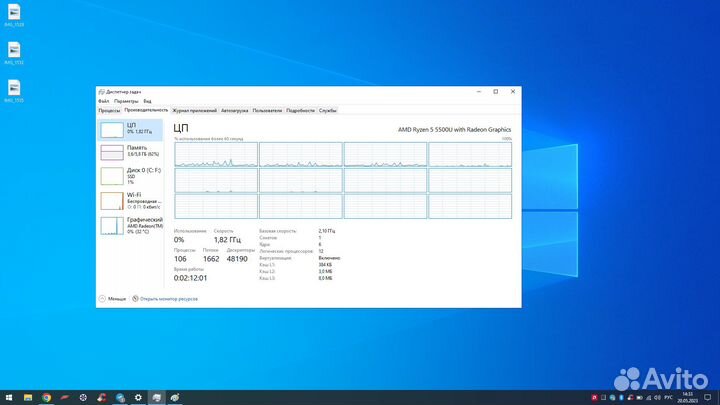
Task: Maximize the Task Manager window
Action: 496,91
